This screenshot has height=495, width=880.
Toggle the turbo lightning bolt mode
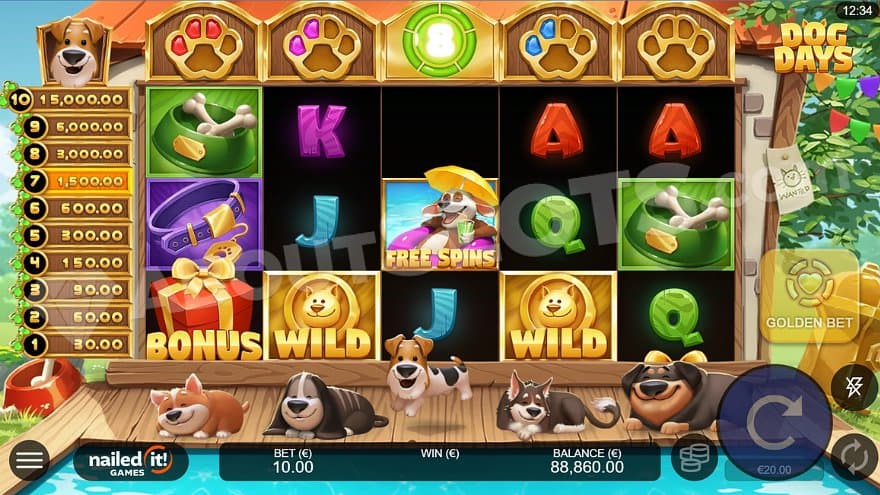[x=854, y=386]
